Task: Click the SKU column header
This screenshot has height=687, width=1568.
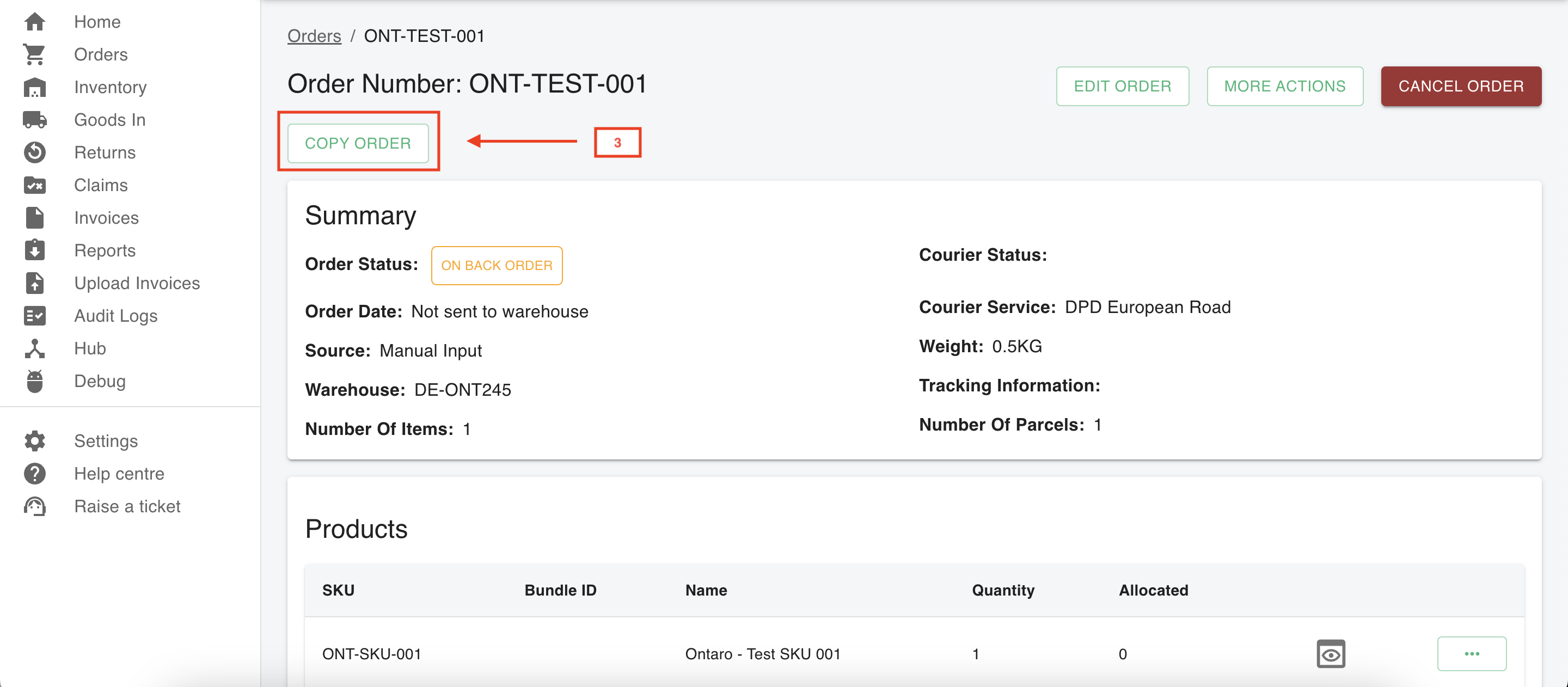Action: click(x=338, y=590)
